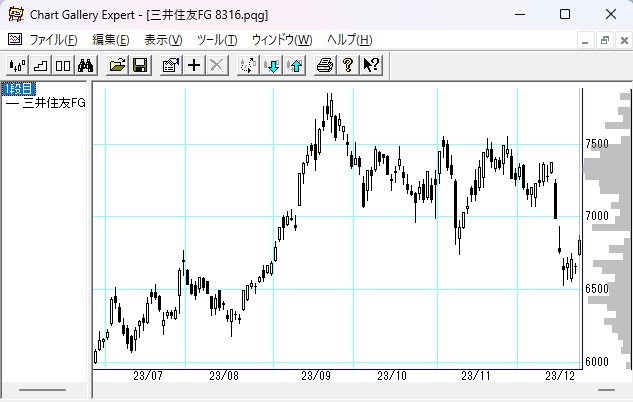The height and width of the screenshot is (402, 633).
Task: Activate the context help pointer icon
Action: click(x=370, y=65)
